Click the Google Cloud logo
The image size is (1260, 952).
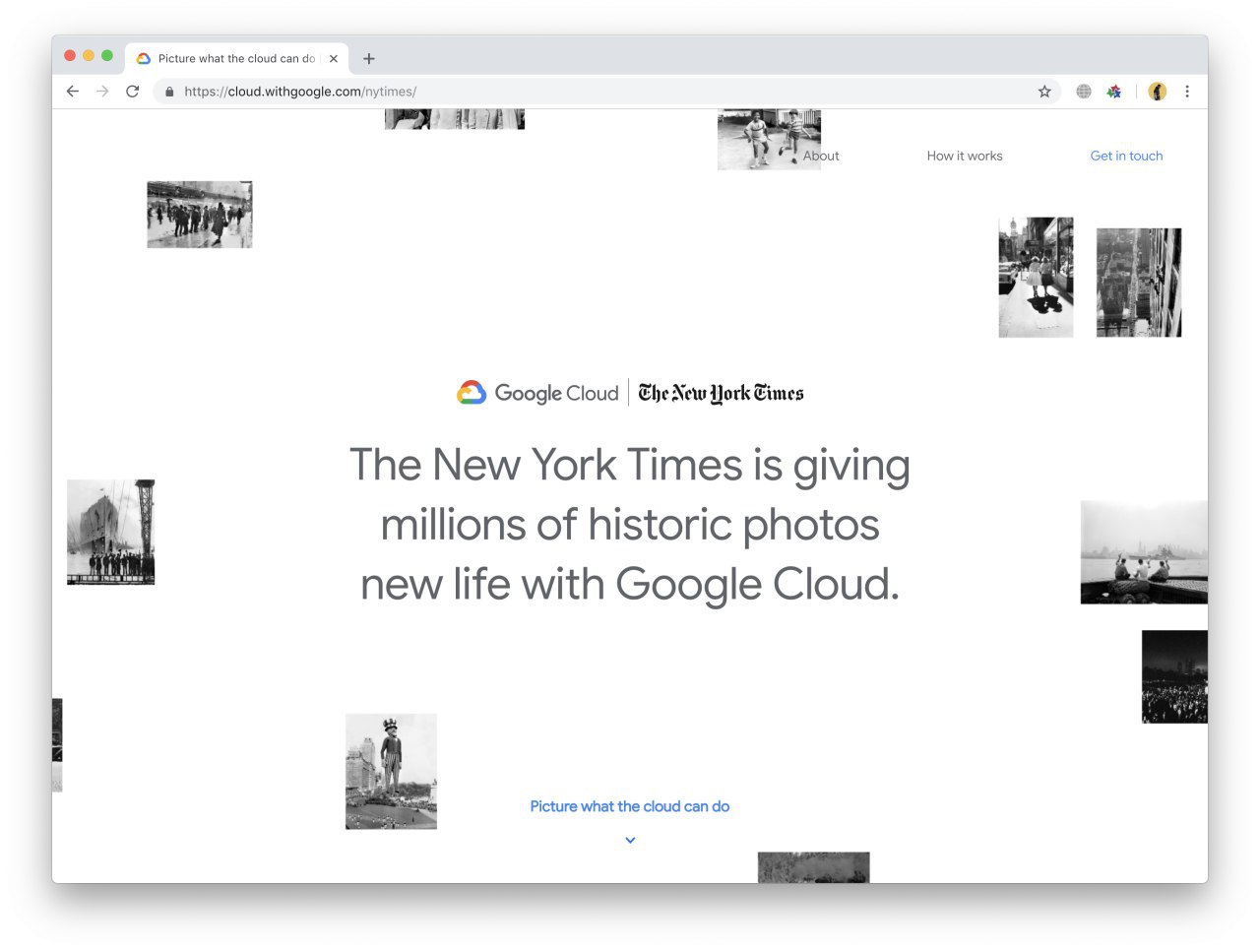537,393
